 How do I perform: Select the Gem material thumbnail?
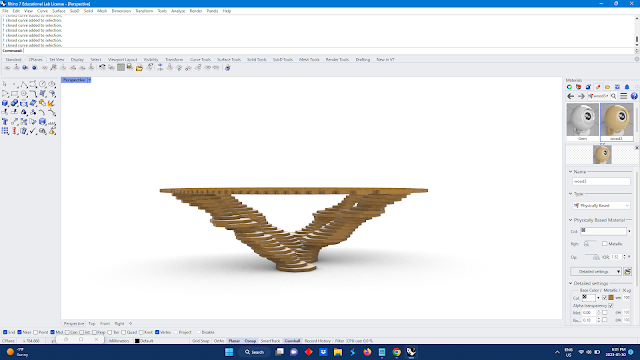pyautogui.click(x=582, y=122)
